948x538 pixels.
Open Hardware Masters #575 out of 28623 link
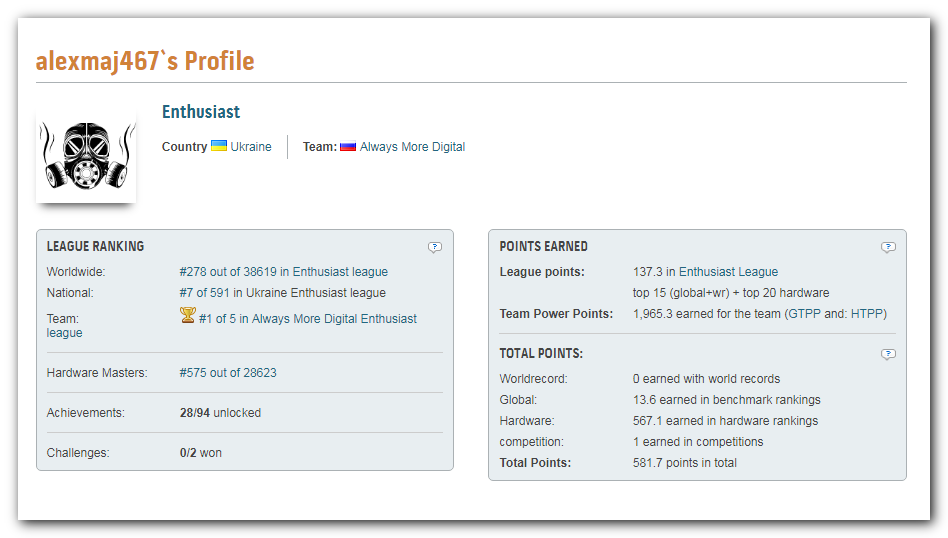(228, 373)
